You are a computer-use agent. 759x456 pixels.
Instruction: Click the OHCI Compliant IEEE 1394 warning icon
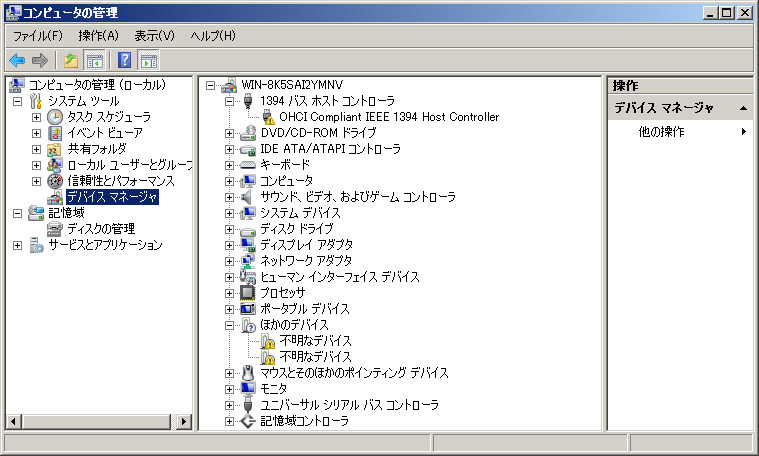[268, 117]
